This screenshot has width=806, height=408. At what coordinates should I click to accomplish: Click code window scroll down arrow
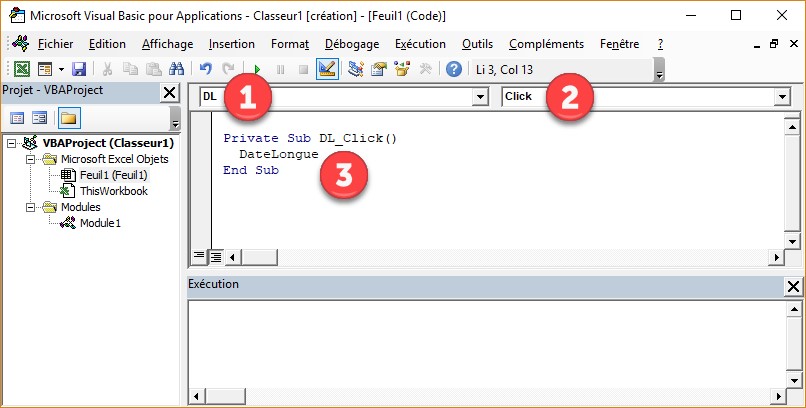click(792, 242)
